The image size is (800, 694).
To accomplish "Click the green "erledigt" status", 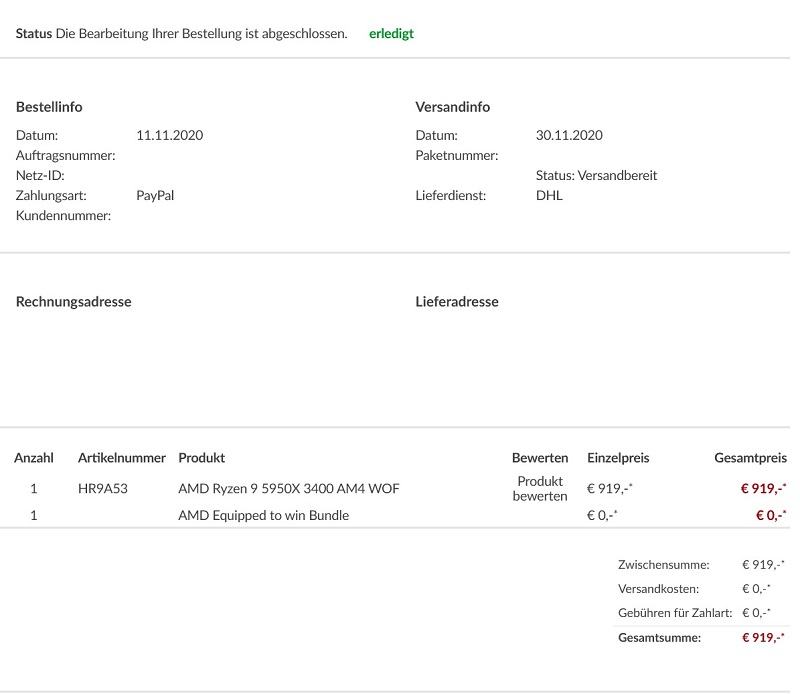I will (391, 34).
